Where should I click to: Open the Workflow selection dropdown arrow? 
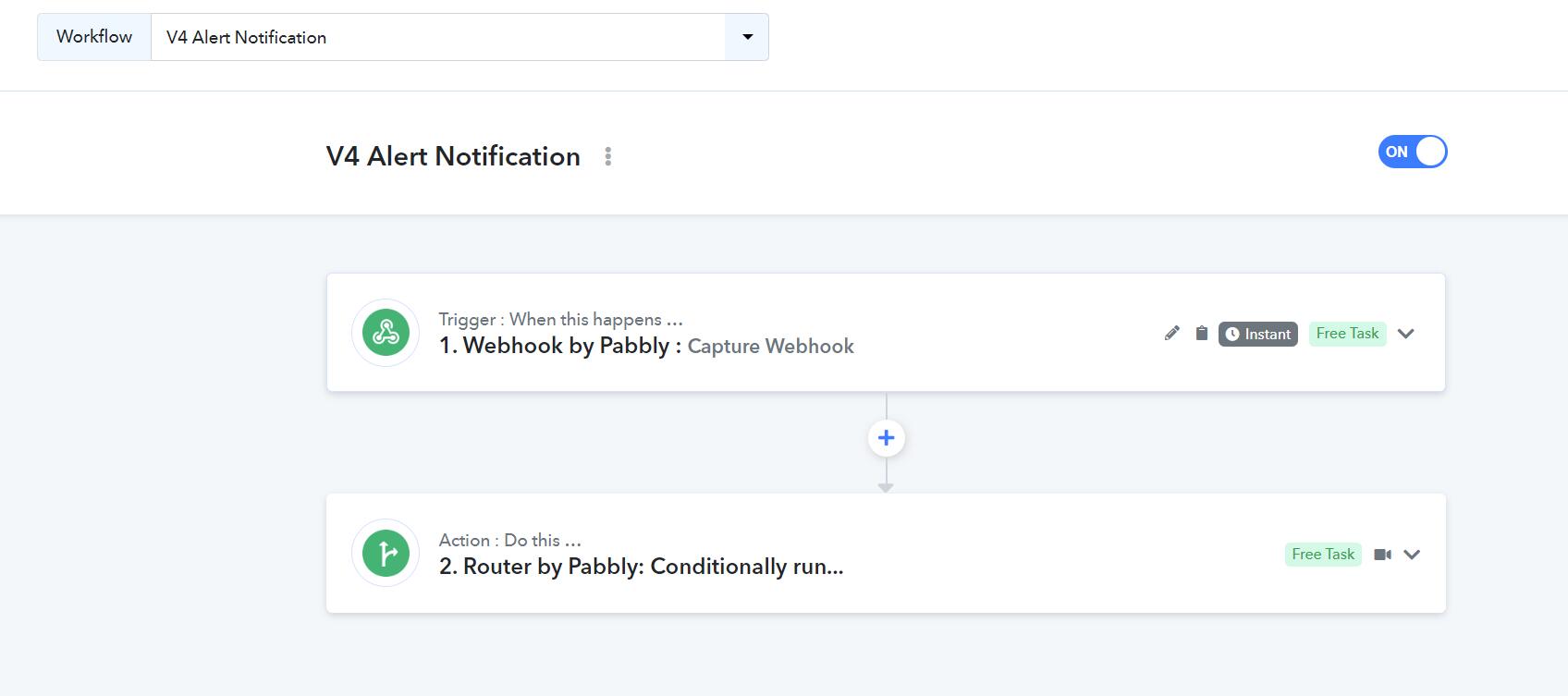(x=747, y=37)
